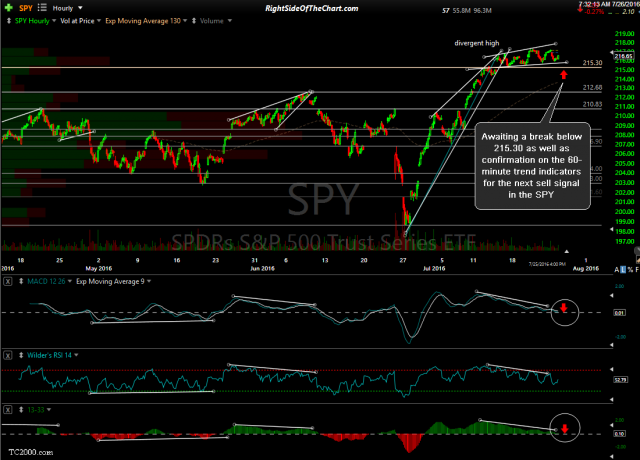Click the white triangle marker below volume bars
Viewport: 640px width, 460px height.
pyautogui.click(x=566, y=251)
